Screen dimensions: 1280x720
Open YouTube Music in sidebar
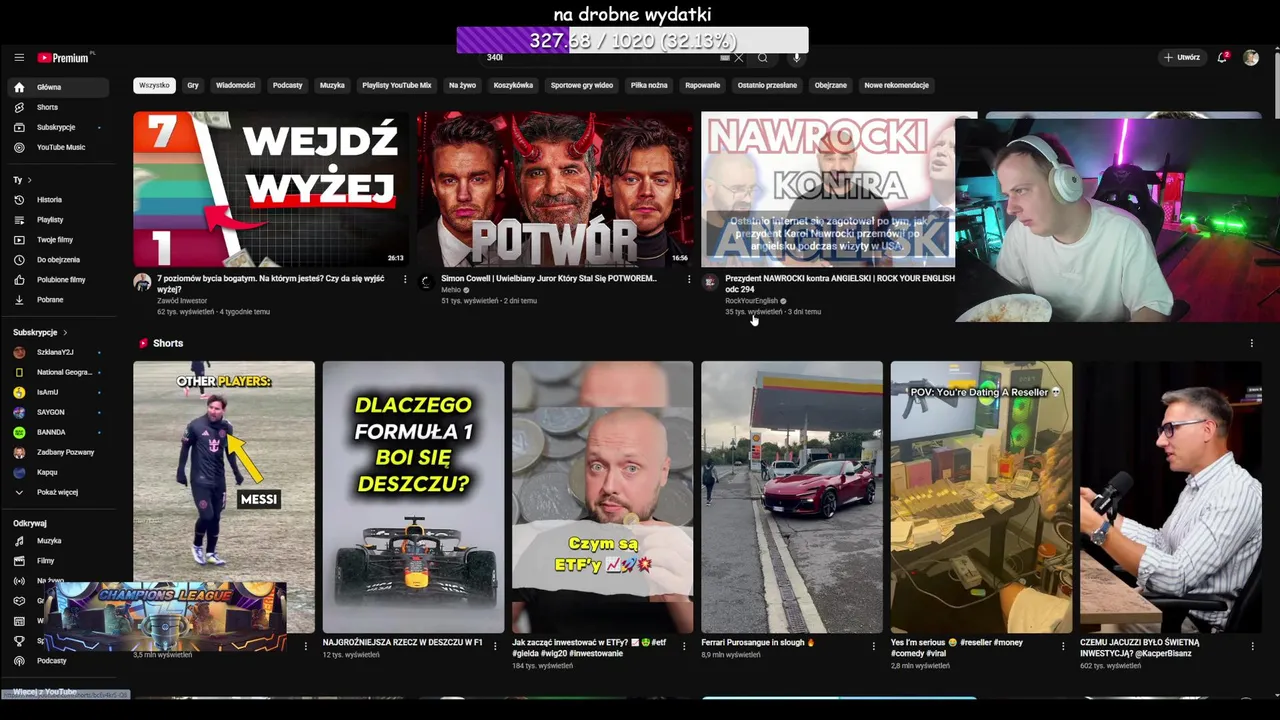[60, 147]
